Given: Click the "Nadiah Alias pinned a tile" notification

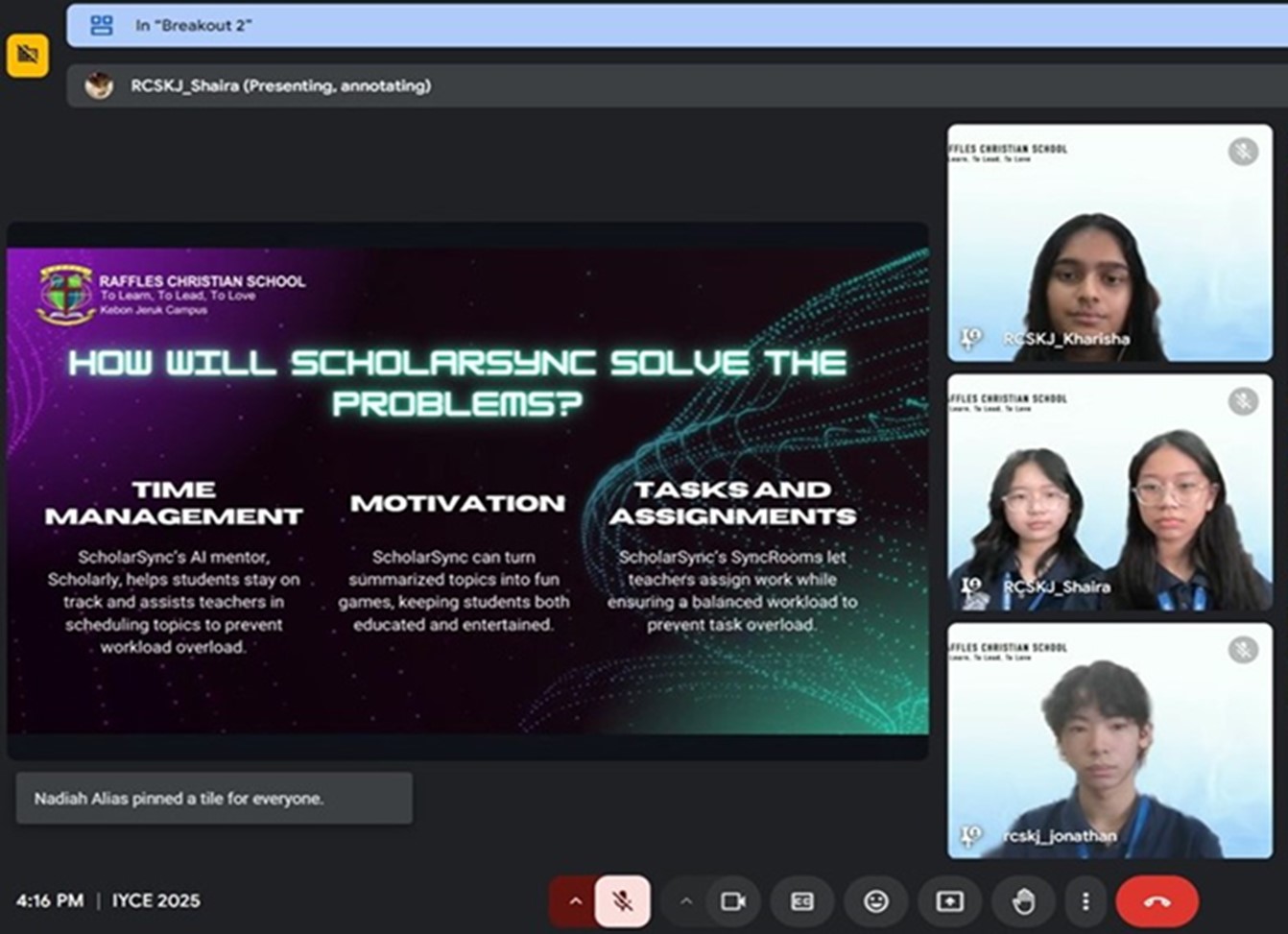Looking at the screenshot, I should (x=214, y=799).
